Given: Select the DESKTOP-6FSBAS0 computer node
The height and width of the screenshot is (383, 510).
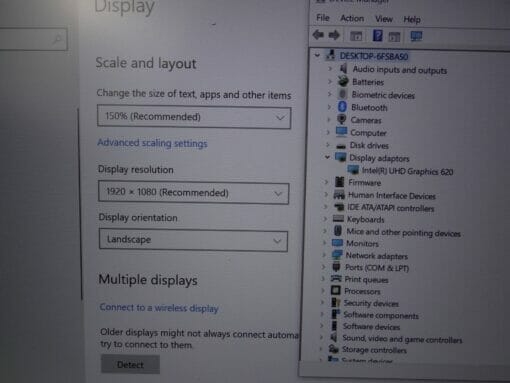Looking at the screenshot, I should point(374,56).
